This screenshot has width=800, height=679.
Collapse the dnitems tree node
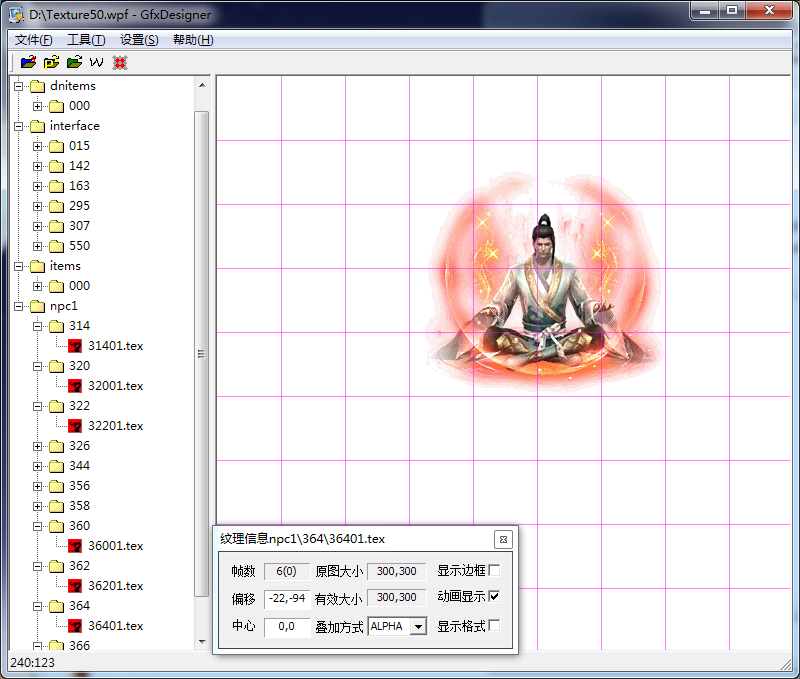coord(18,86)
